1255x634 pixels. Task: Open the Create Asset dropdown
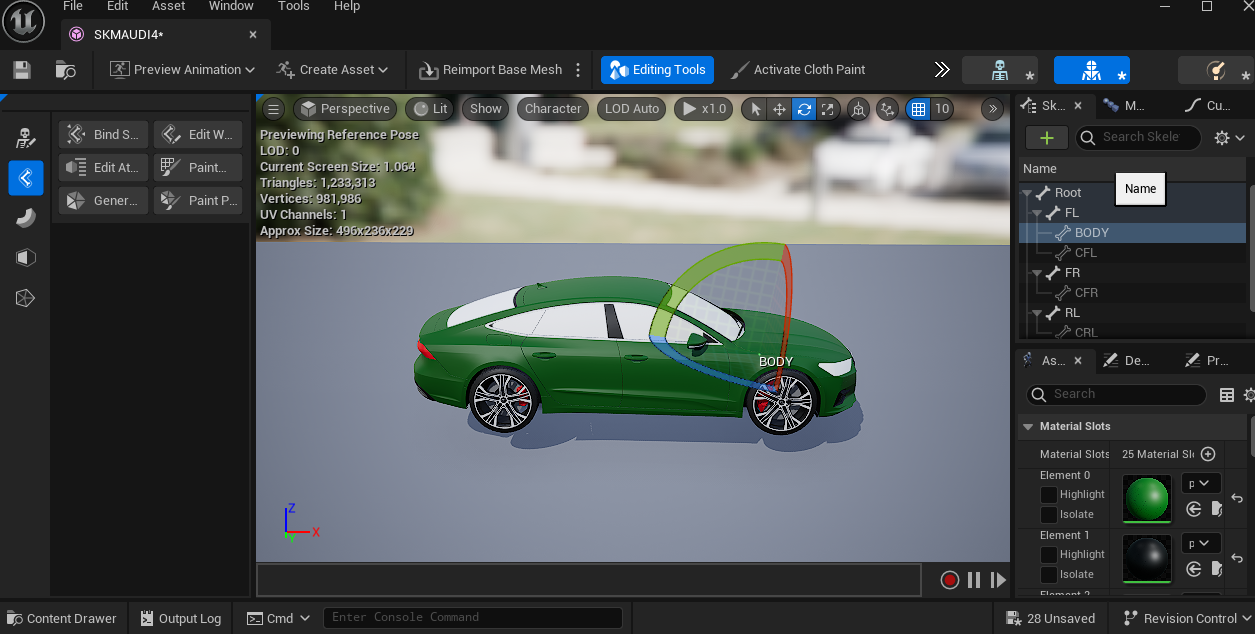[332, 70]
